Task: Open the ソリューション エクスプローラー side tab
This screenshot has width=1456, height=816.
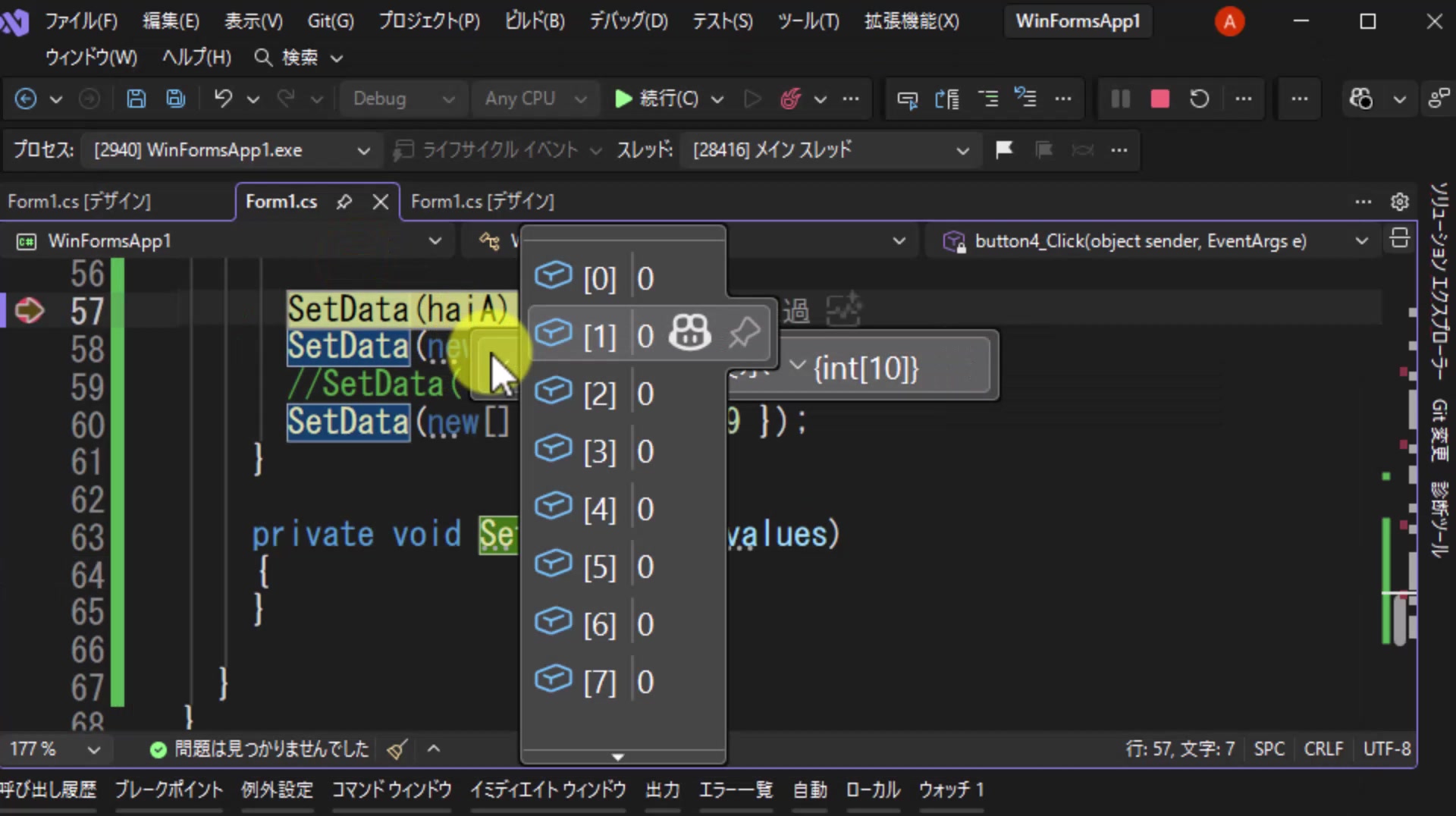Action: pyautogui.click(x=1438, y=281)
